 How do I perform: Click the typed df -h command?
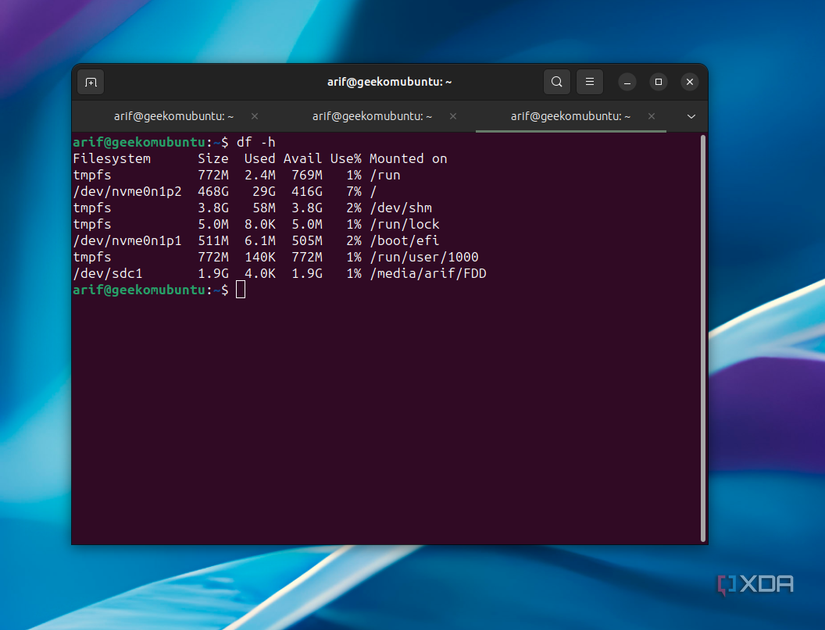pos(256,142)
